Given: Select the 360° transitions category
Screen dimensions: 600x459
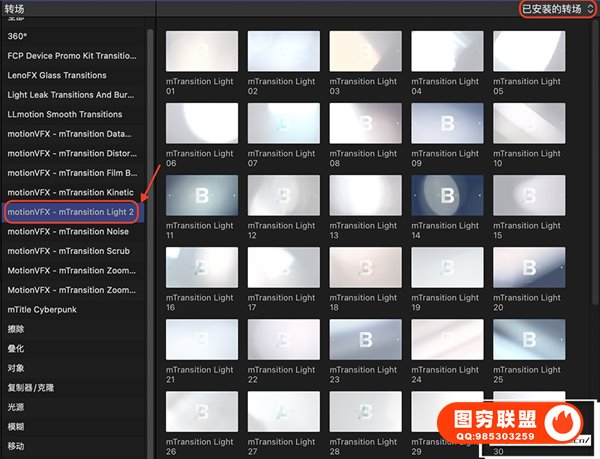Looking at the screenshot, I should click(20, 36).
